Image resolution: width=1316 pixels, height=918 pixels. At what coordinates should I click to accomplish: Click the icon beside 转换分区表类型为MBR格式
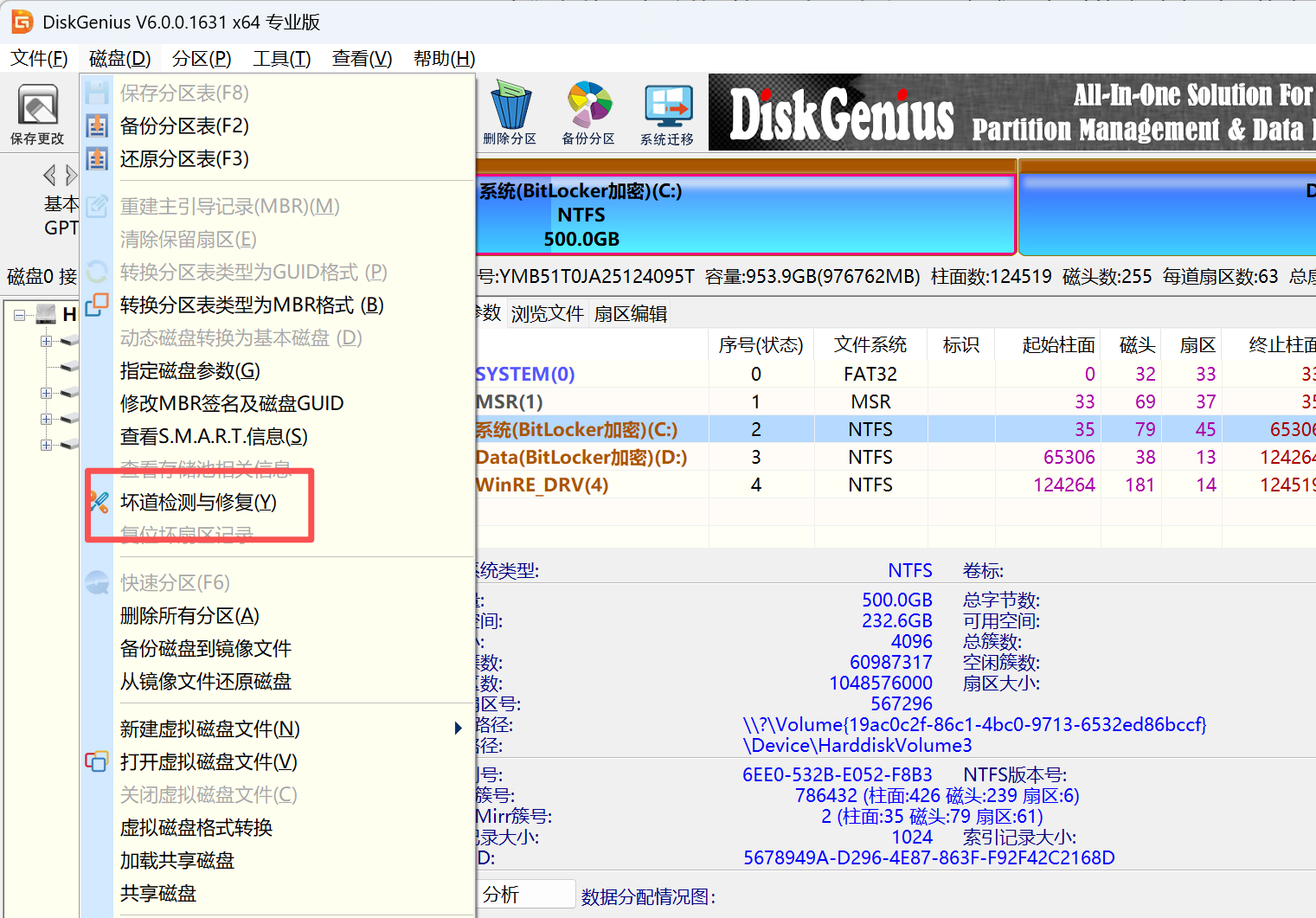[x=97, y=305]
